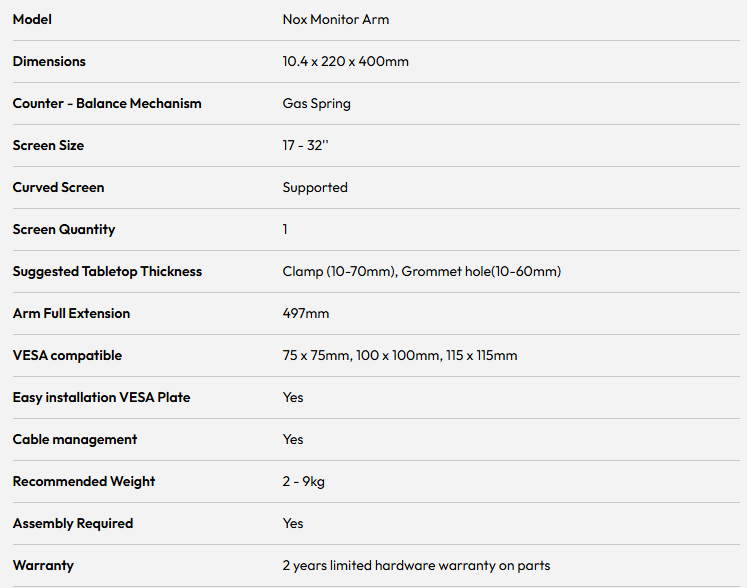Click the Gas Spring value
This screenshot has width=747, height=588.
click(316, 104)
